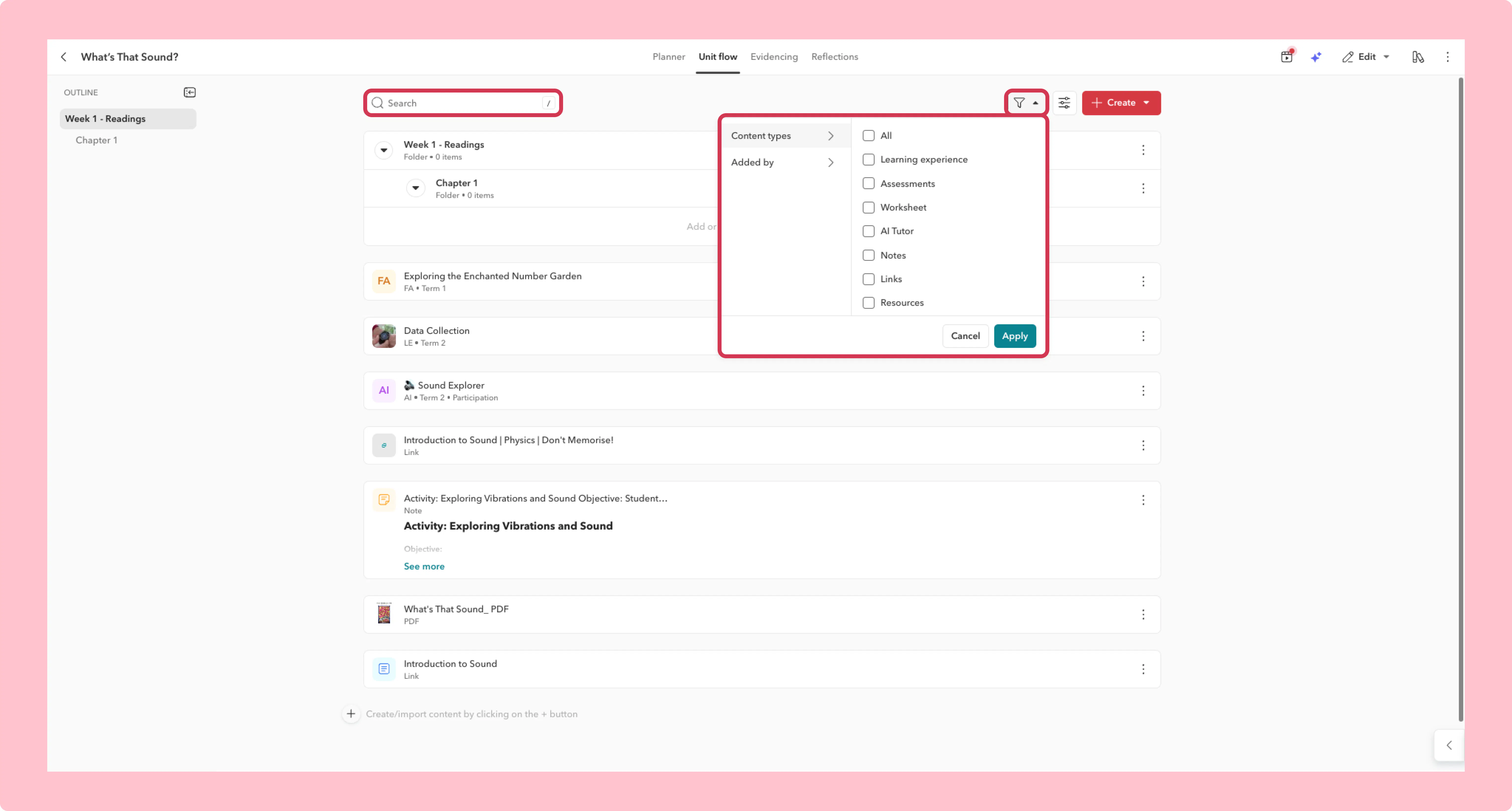The image size is (1512, 811).
Task: Click the link icon of Introduction to Sound Physics
Action: click(x=384, y=445)
